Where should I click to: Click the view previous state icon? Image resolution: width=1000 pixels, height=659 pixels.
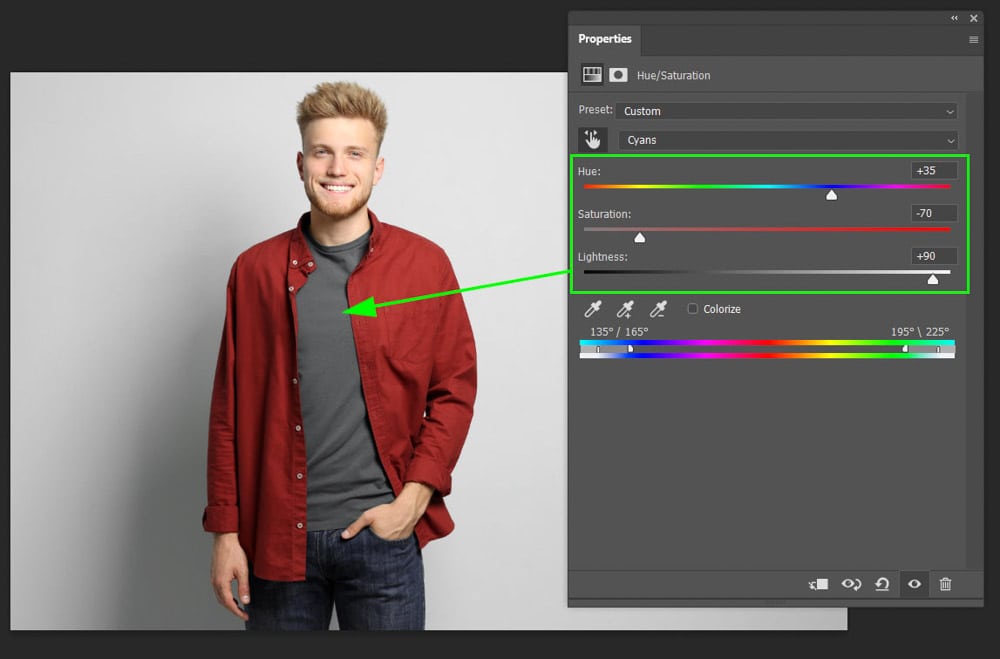[x=851, y=584]
